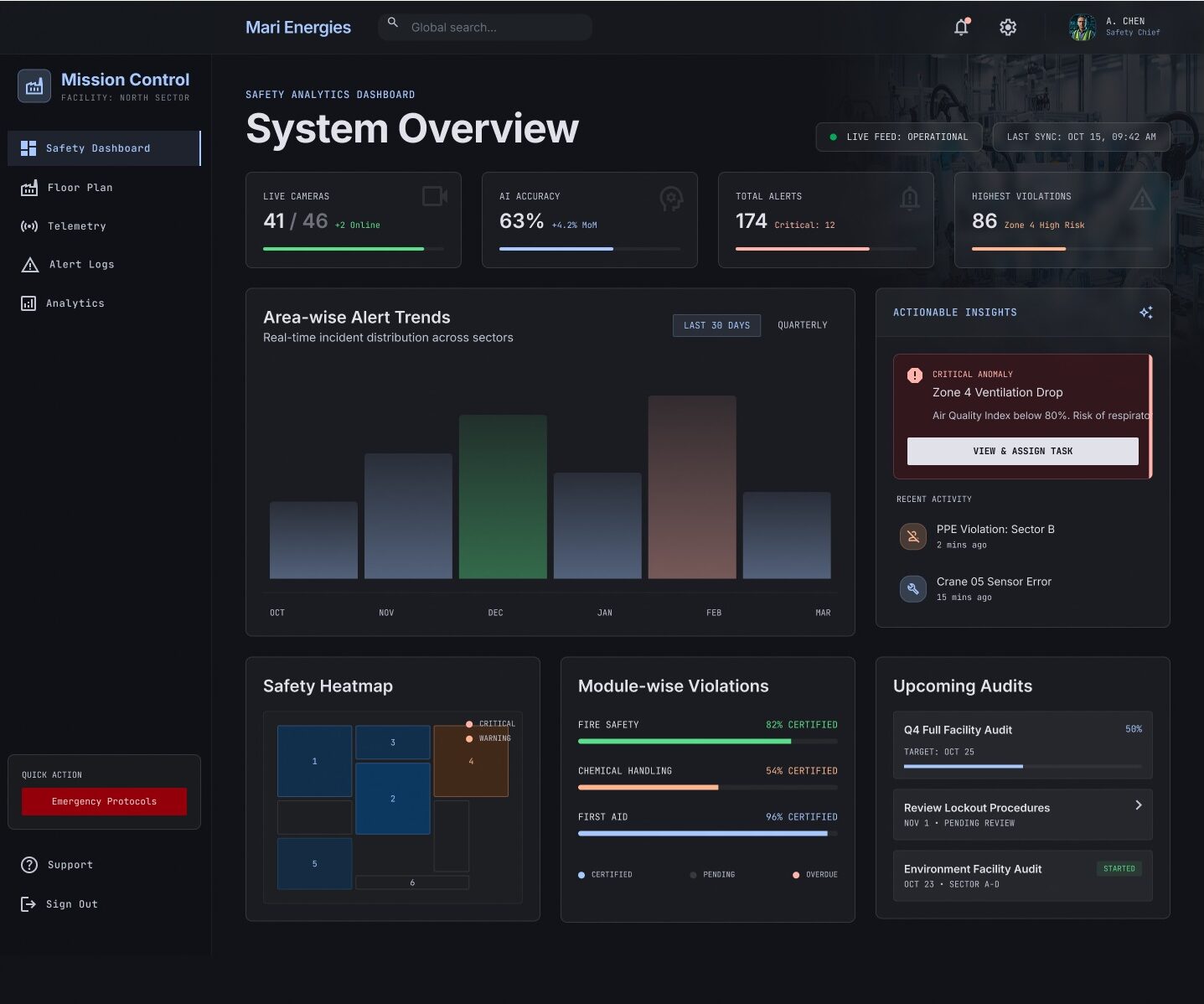Viewport: 1204px width, 1004px height.
Task: Click the camera icon in Live Cameras card
Action: pyautogui.click(x=435, y=196)
